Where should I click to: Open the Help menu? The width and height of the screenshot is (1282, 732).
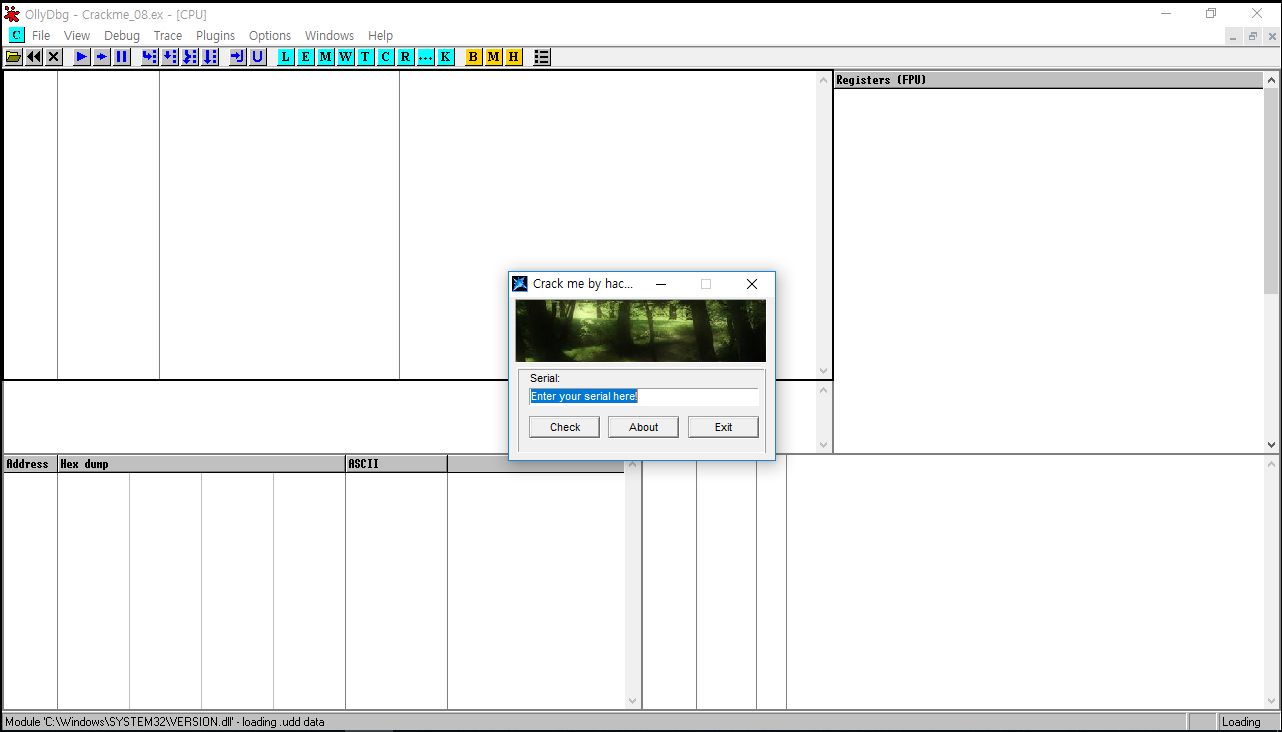[381, 35]
